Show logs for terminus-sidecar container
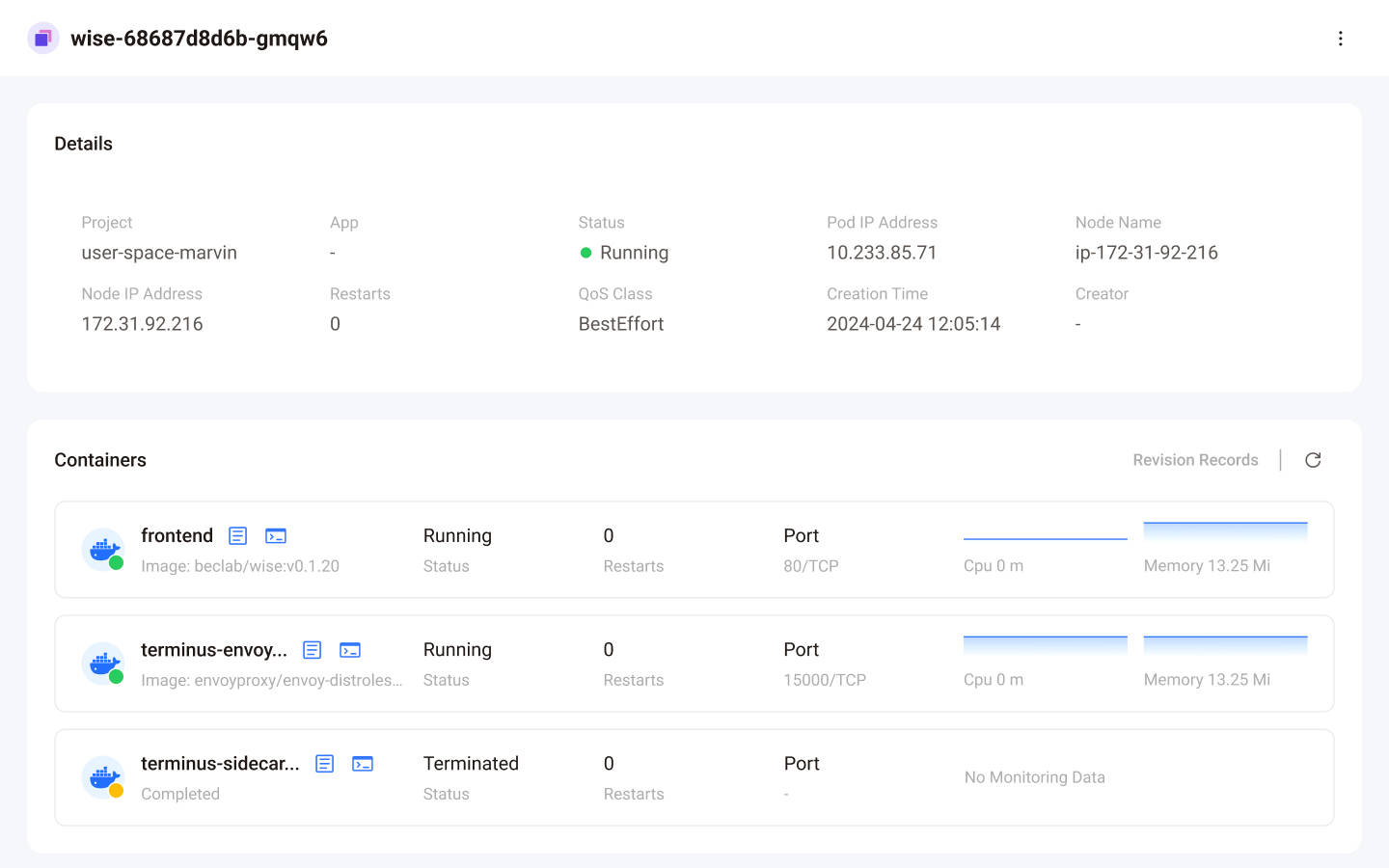This screenshot has height=868, width=1389. (324, 764)
